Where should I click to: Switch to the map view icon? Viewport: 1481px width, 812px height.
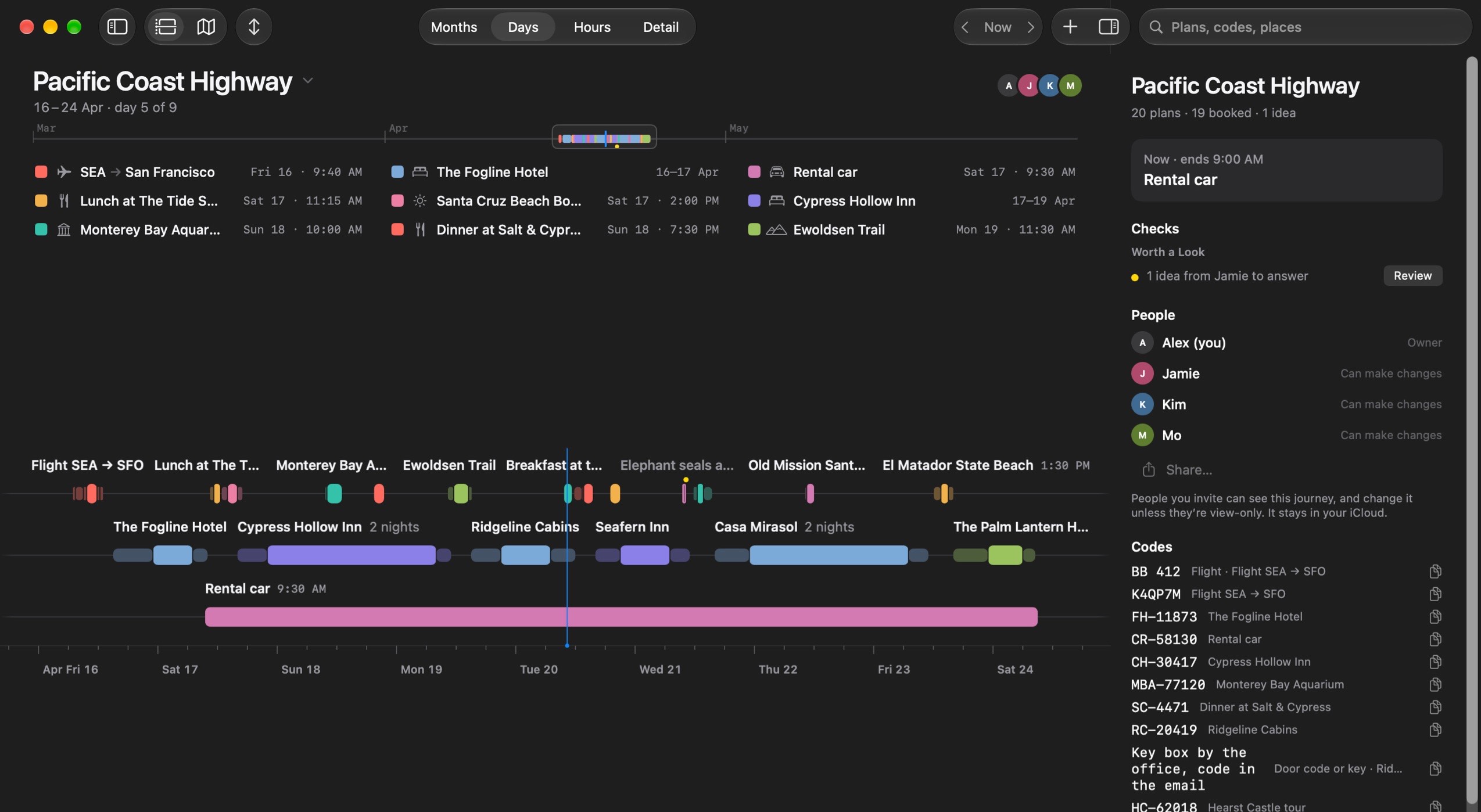[x=206, y=27]
